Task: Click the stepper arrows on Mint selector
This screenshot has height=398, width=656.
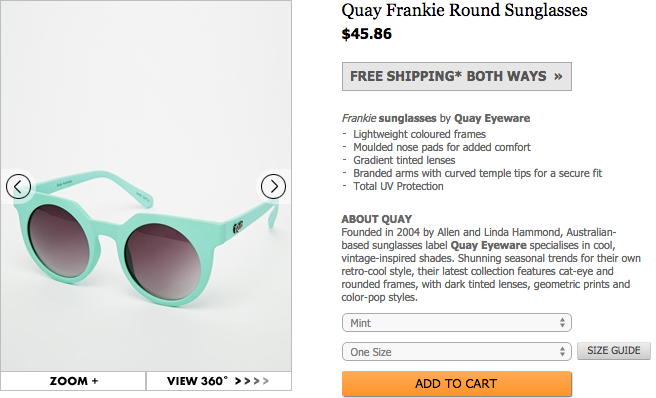Action: click(562, 323)
